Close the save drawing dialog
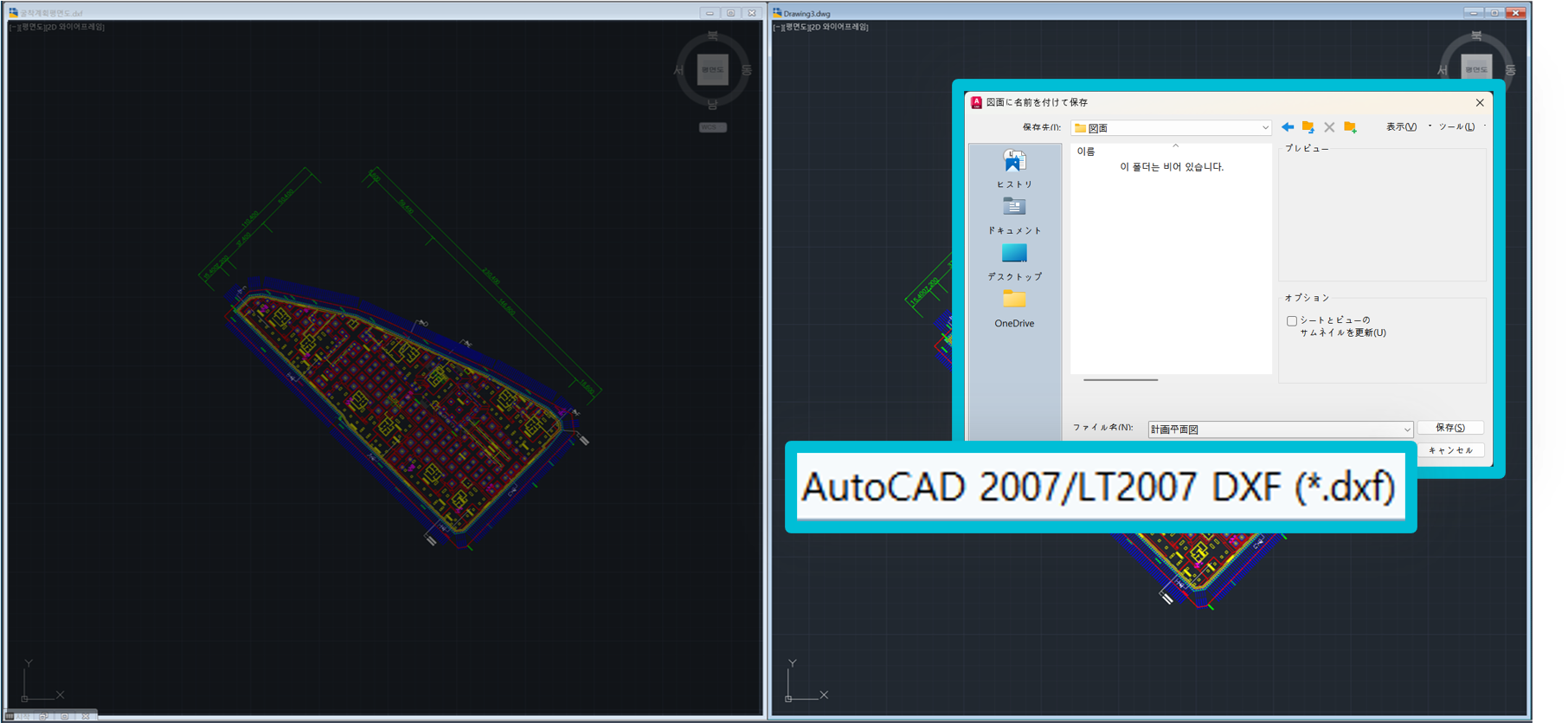The height and width of the screenshot is (723, 1568). coord(1480,102)
